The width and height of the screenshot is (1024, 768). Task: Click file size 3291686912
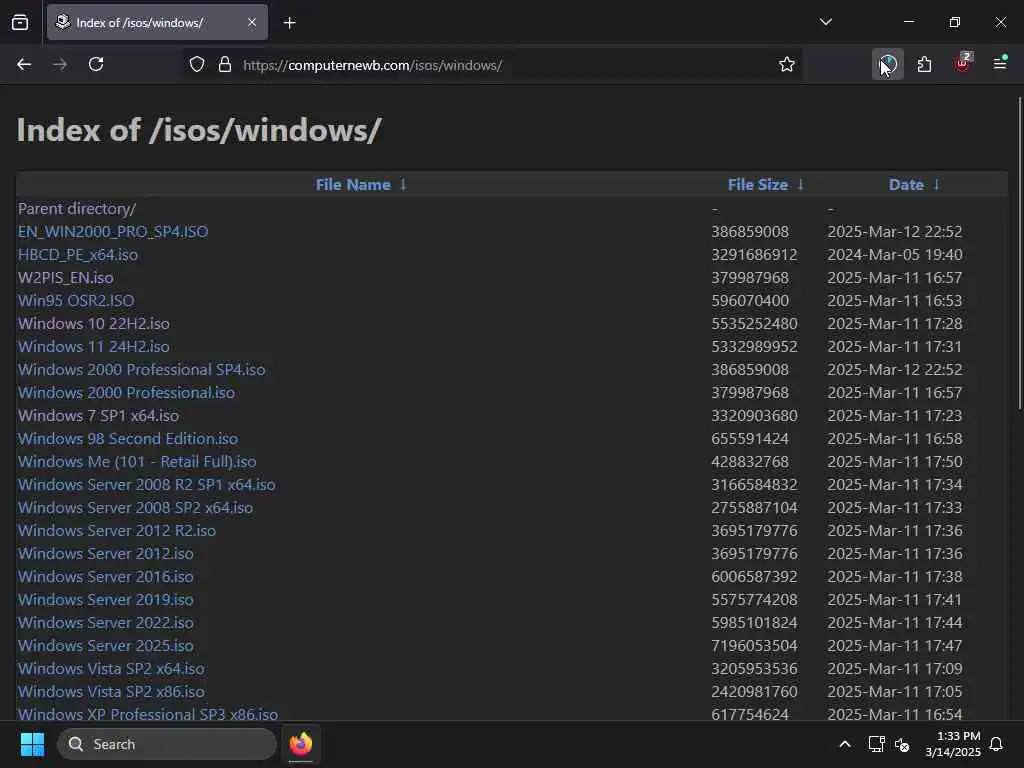(x=754, y=255)
